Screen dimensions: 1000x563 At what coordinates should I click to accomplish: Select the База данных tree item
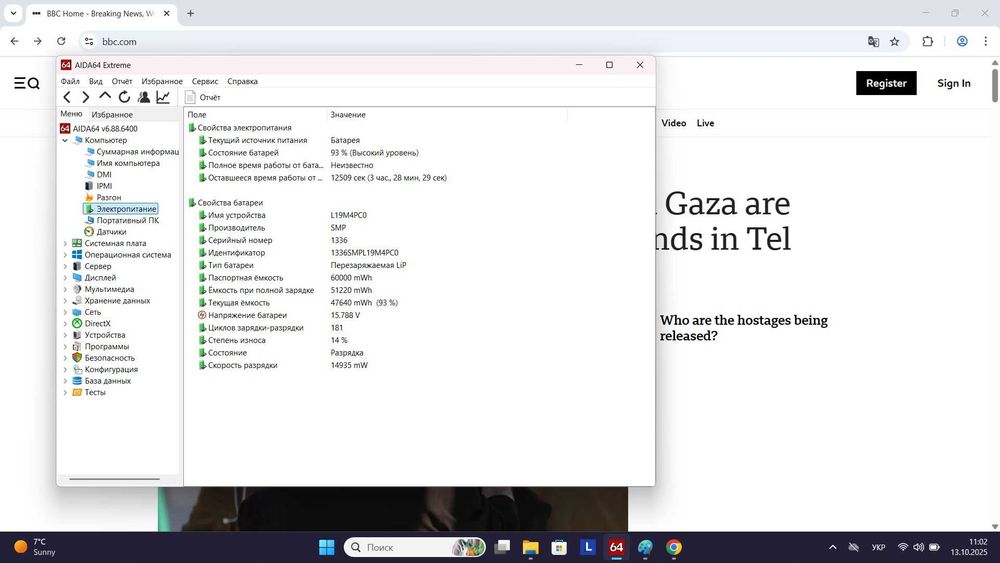(x=101, y=381)
